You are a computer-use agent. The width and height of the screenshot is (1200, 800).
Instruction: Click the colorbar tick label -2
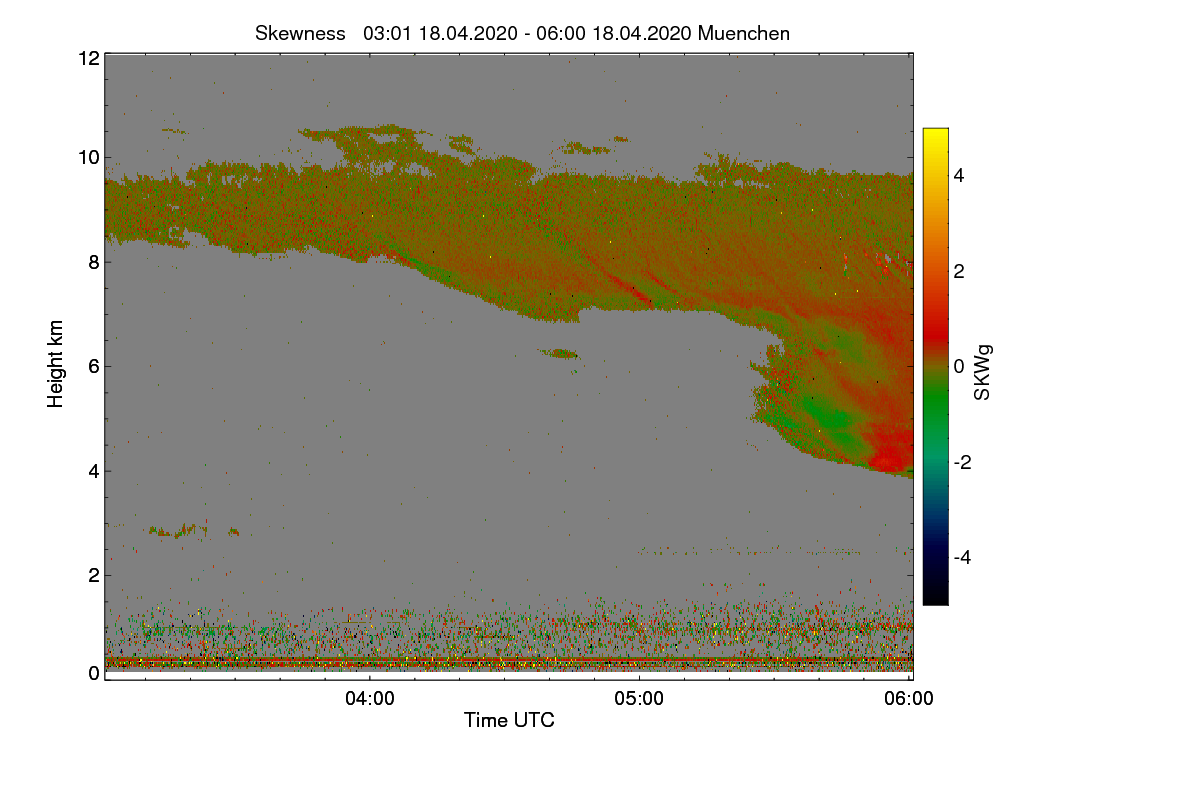tap(962, 462)
